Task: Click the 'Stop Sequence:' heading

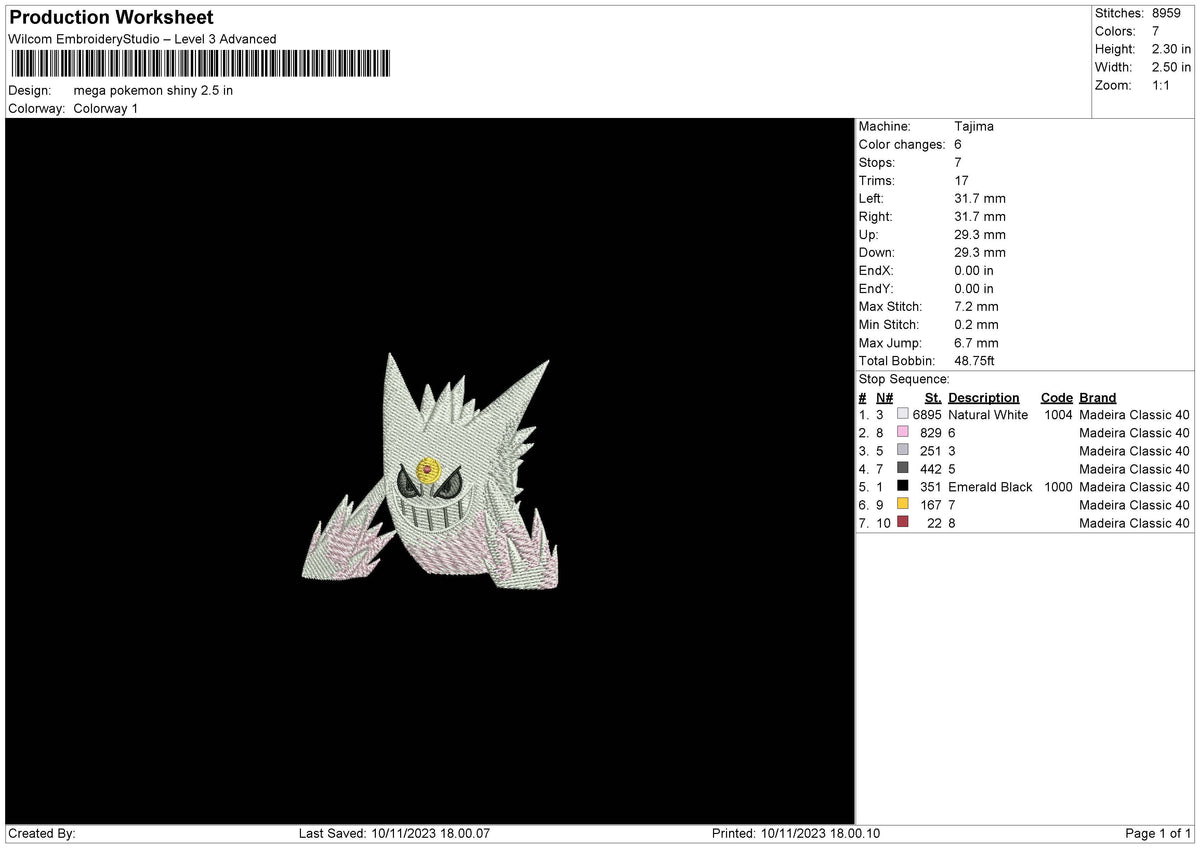Action: coord(904,379)
